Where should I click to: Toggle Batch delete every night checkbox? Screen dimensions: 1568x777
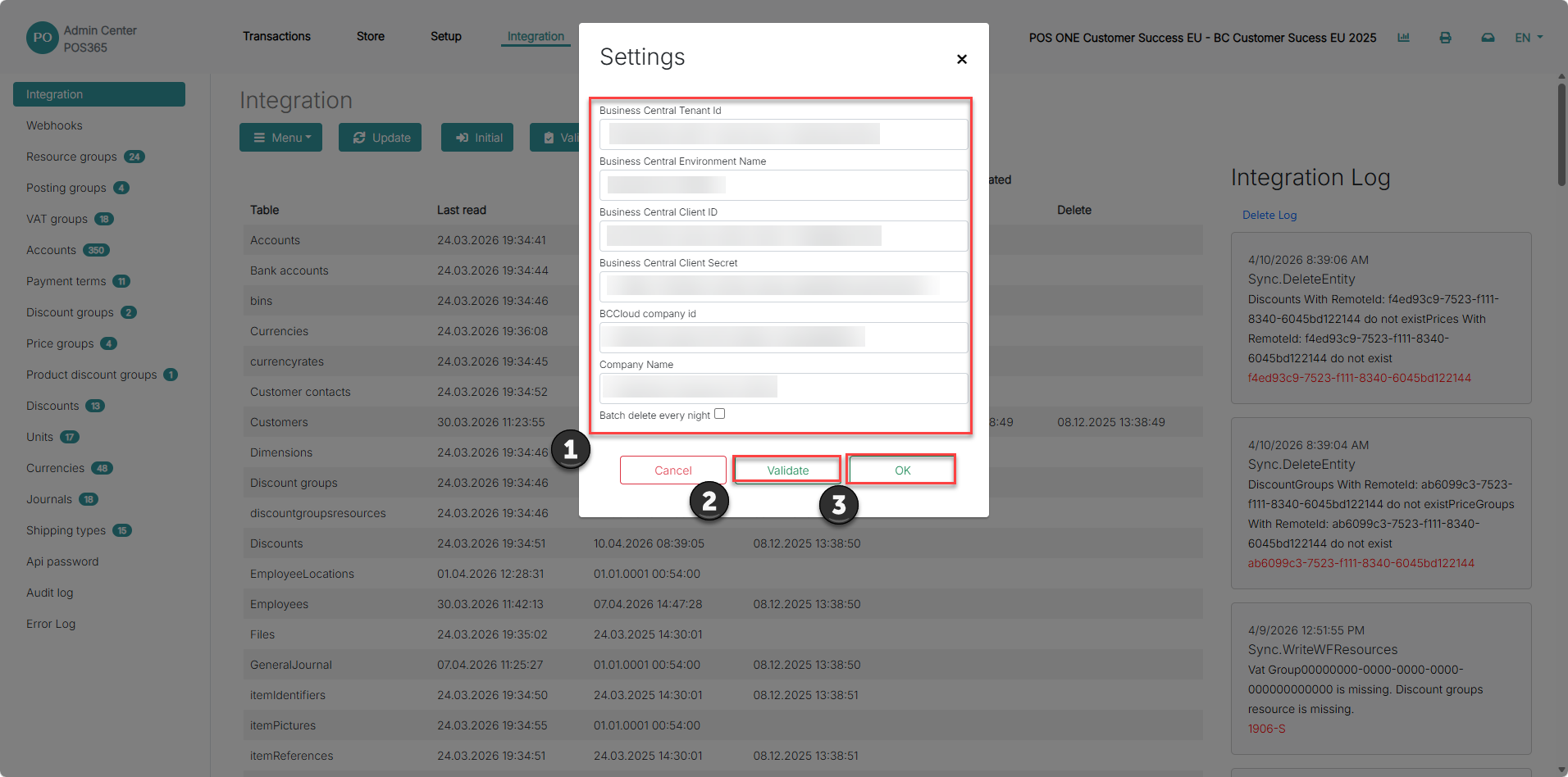click(719, 414)
